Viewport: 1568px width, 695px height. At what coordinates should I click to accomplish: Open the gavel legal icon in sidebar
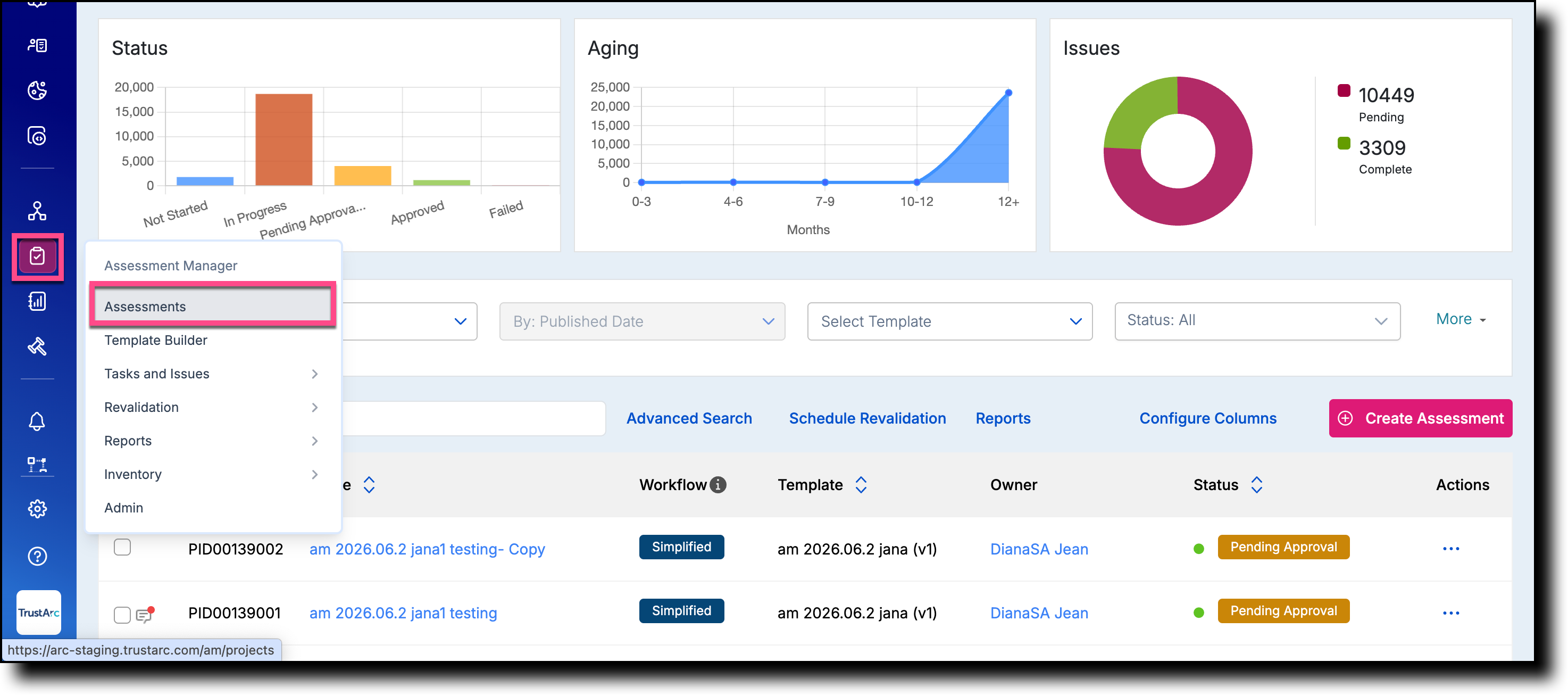[x=37, y=346]
